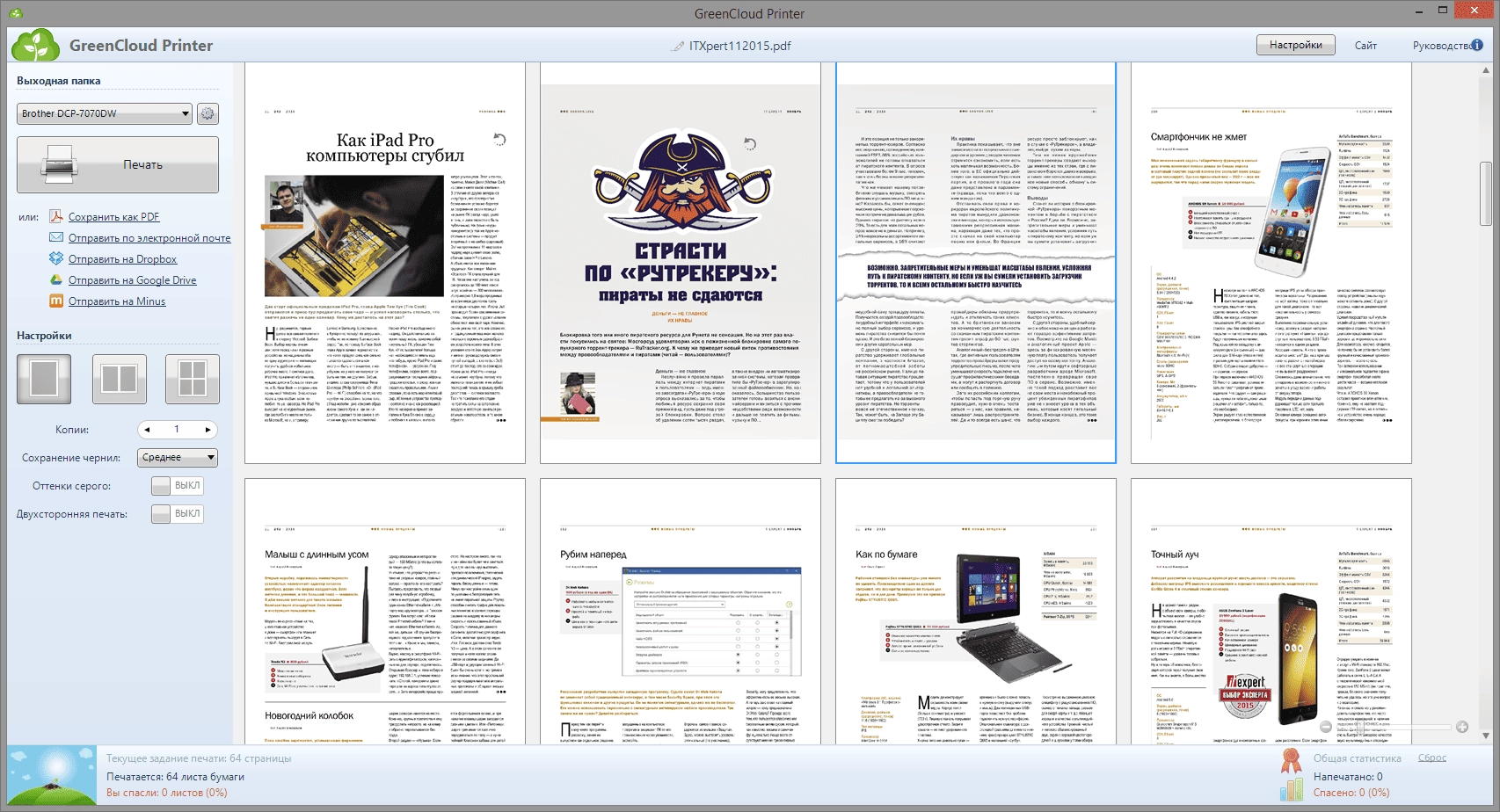Click Выходная папка heading

click(59, 81)
